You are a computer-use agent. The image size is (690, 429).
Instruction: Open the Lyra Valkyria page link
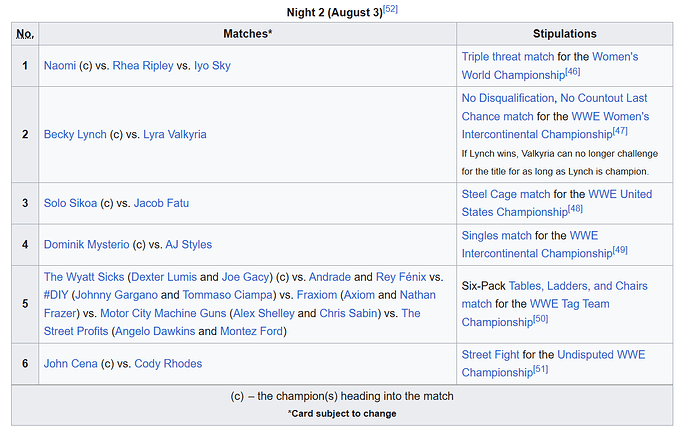click(x=175, y=135)
